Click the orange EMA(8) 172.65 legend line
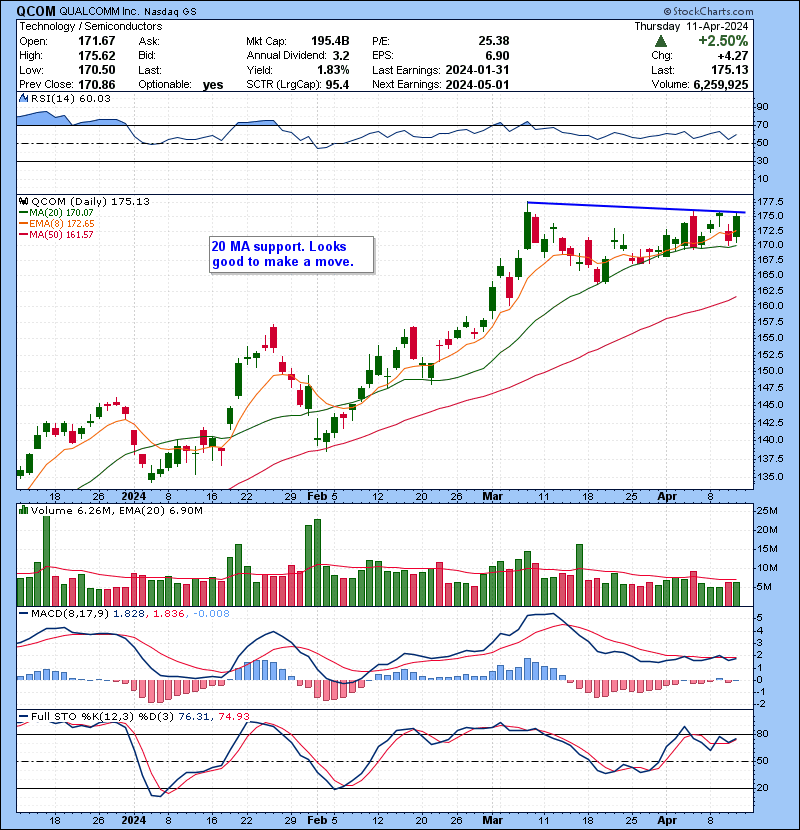The width and height of the screenshot is (800, 830). tap(57, 223)
